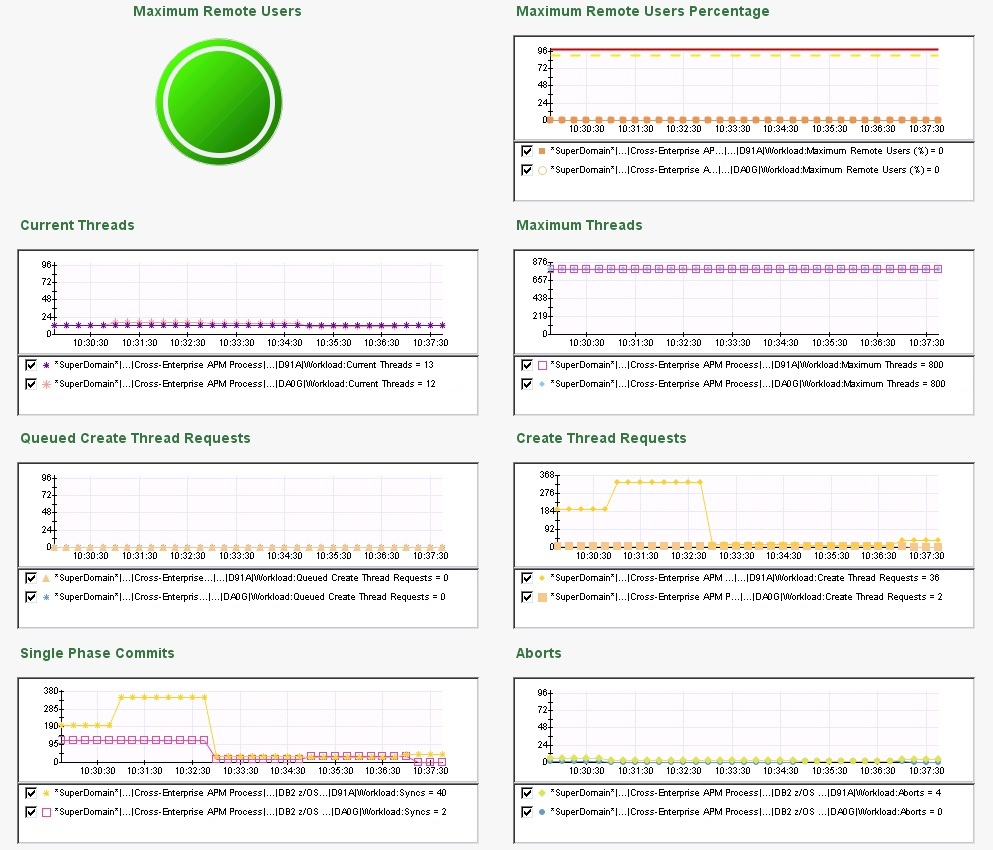Click orange square marker for D91A Remote Users legend
Viewport: 993px width, 850px height.
pyautogui.click(x=542, y=151)
